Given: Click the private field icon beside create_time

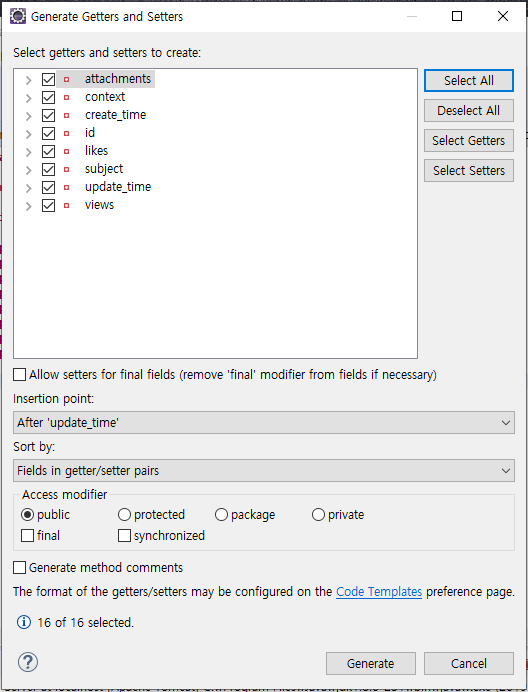Looking at the screenshot, I should [67, 116].
